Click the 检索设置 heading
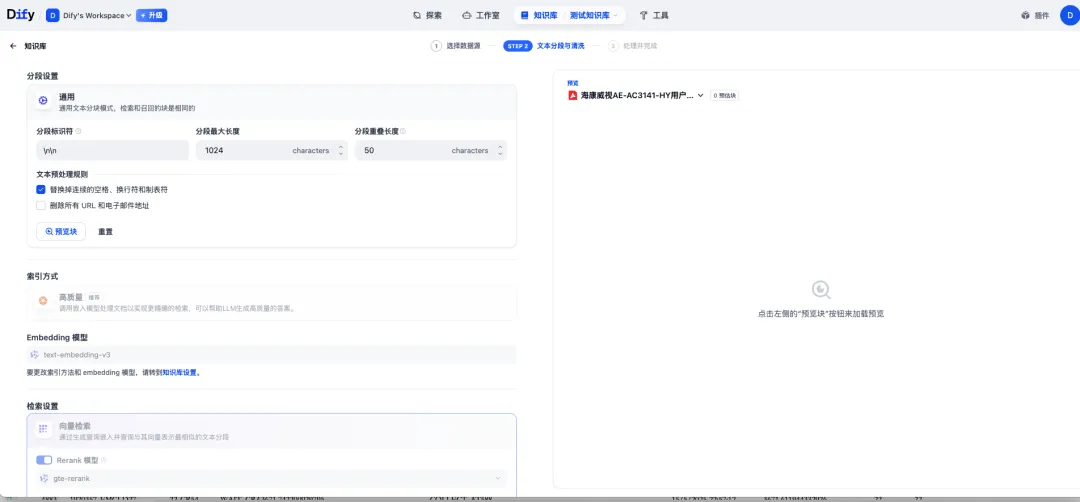The height and width of the screenshot is (502, 1080). coord(43,406)
